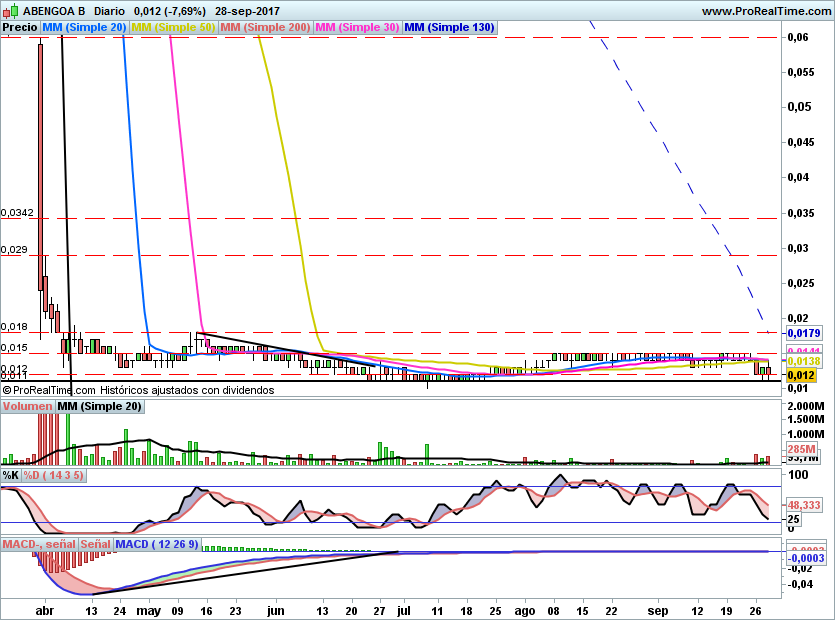Screen dimensions: 835x620
Task: Click the 0,012 (-7,69%) quote text
Action: [169, 11]
